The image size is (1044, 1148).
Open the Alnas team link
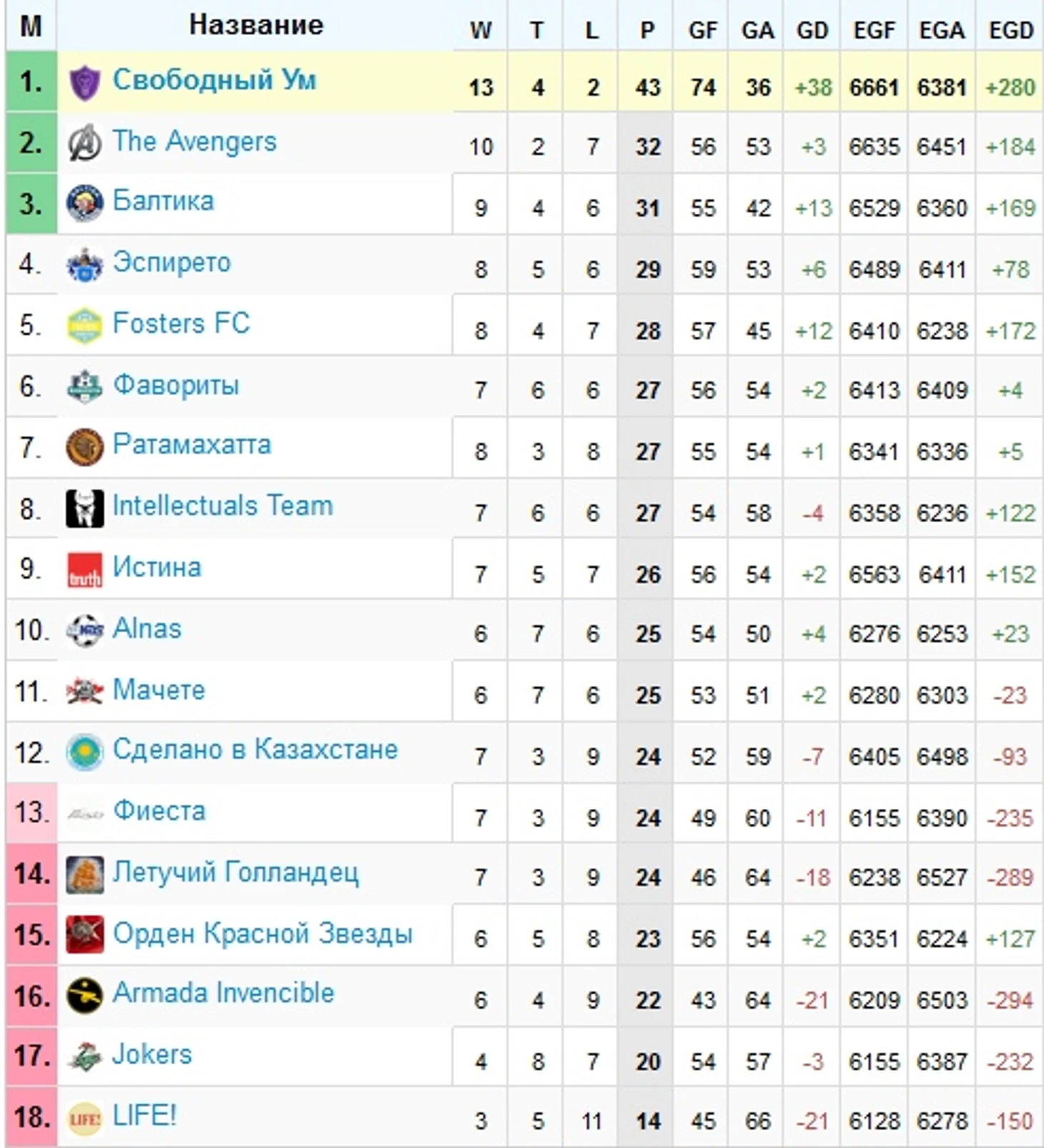147,629
